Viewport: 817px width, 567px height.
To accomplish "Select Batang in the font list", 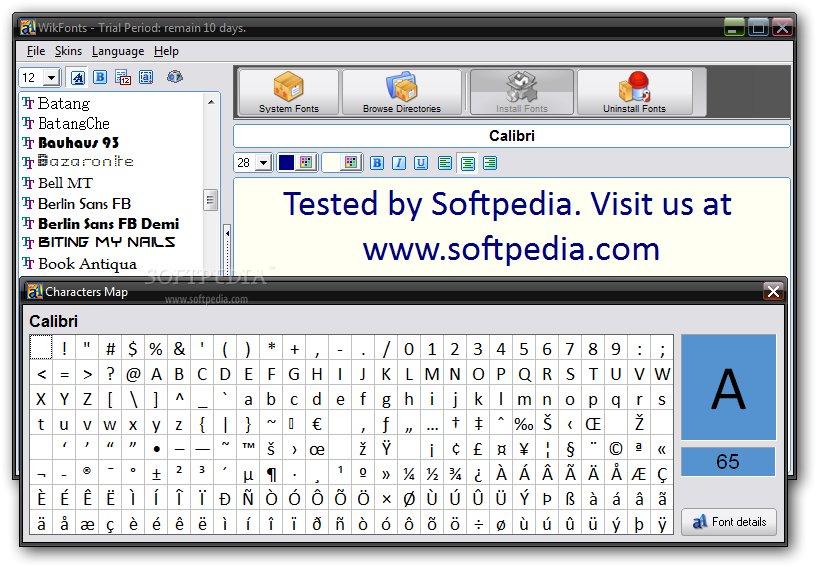I will coord(64,103).
